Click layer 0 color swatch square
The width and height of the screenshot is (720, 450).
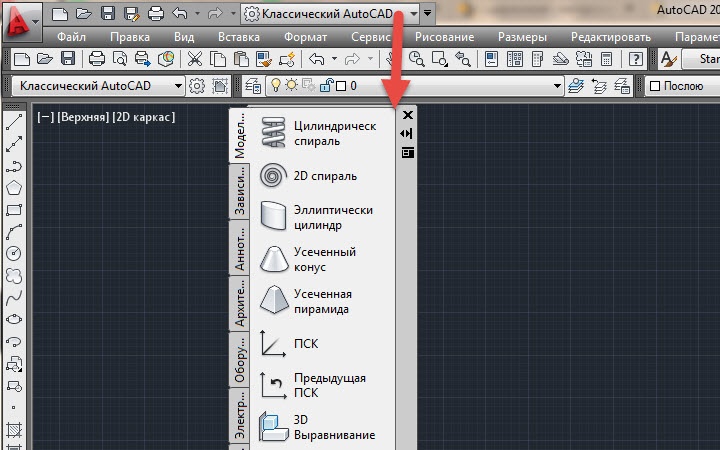(x=341, y=86)
